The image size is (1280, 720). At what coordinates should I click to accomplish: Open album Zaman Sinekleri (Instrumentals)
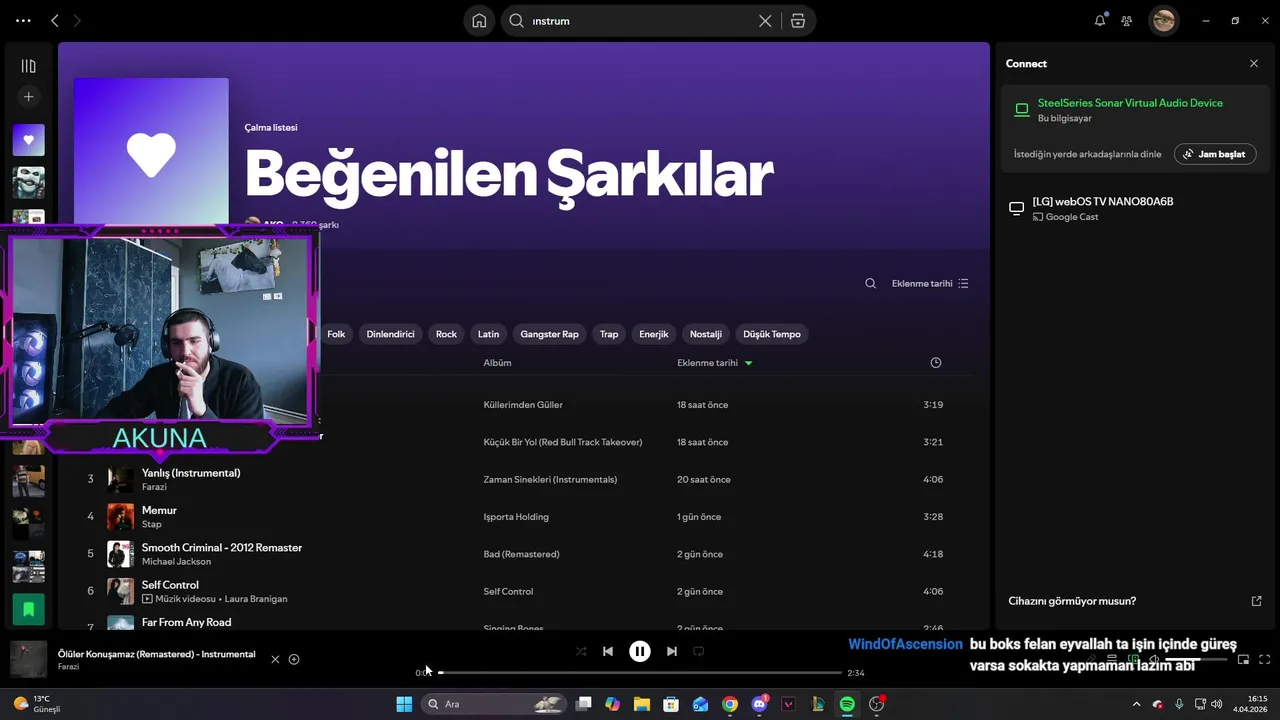(550, 480)
